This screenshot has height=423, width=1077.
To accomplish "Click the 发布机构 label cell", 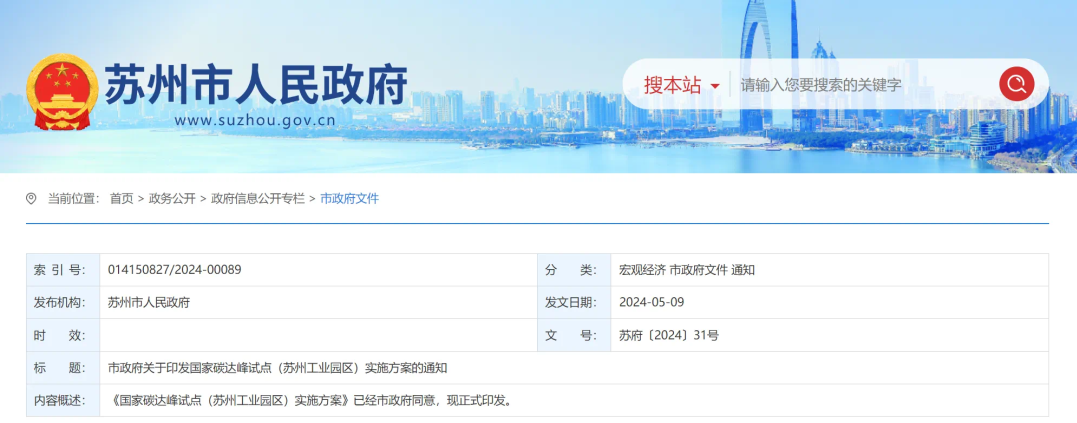I will (63, 303).
